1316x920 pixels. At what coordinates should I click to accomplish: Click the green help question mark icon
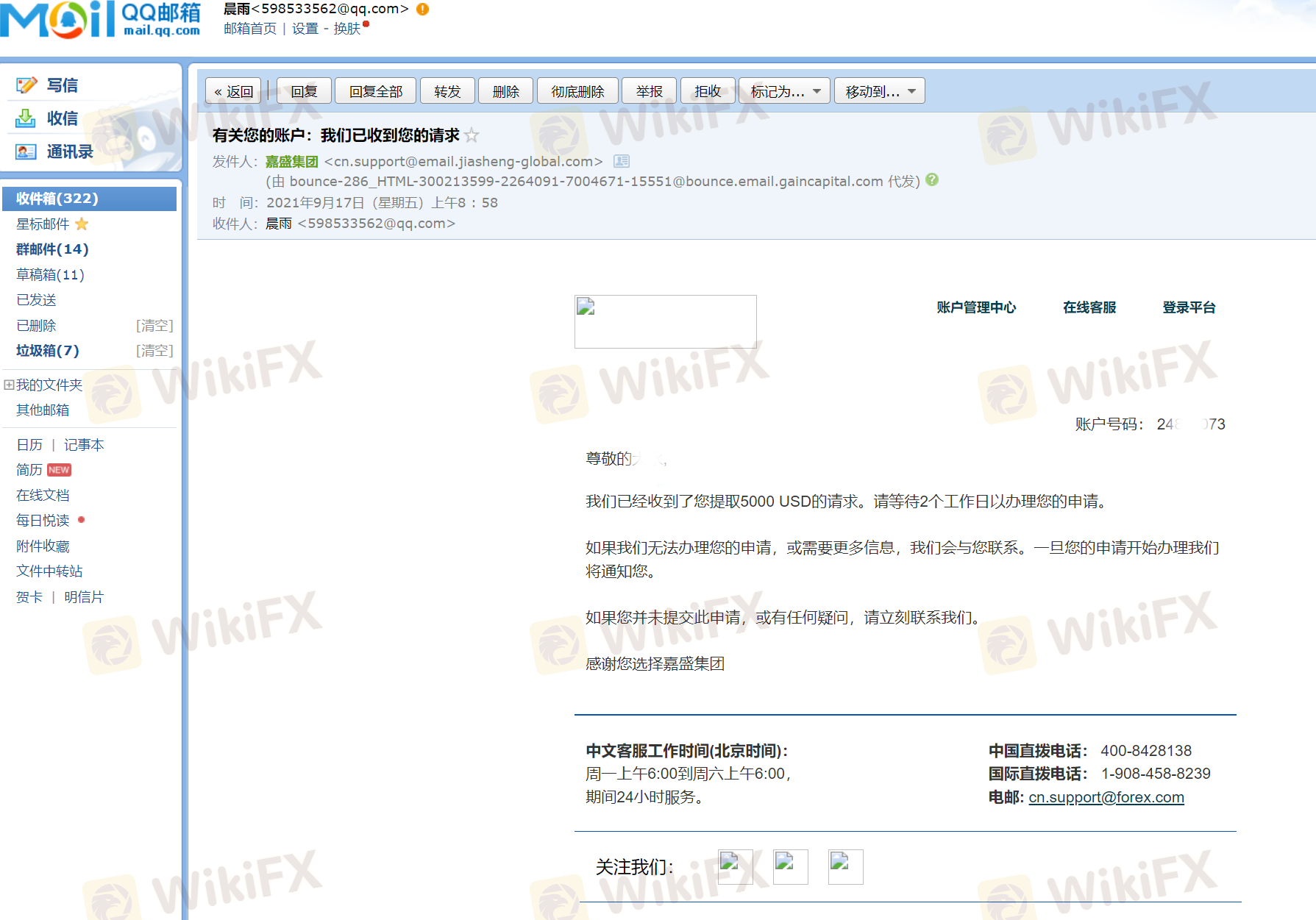932,179
